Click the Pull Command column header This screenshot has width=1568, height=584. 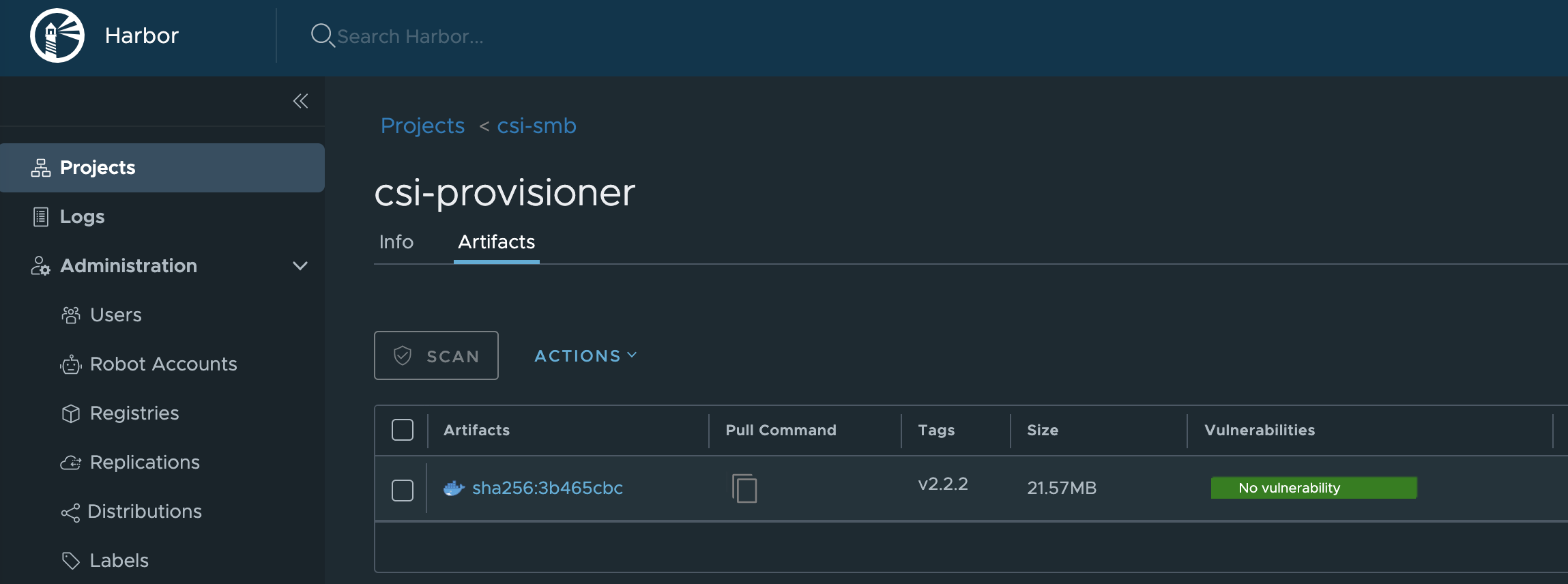point(781,430)
